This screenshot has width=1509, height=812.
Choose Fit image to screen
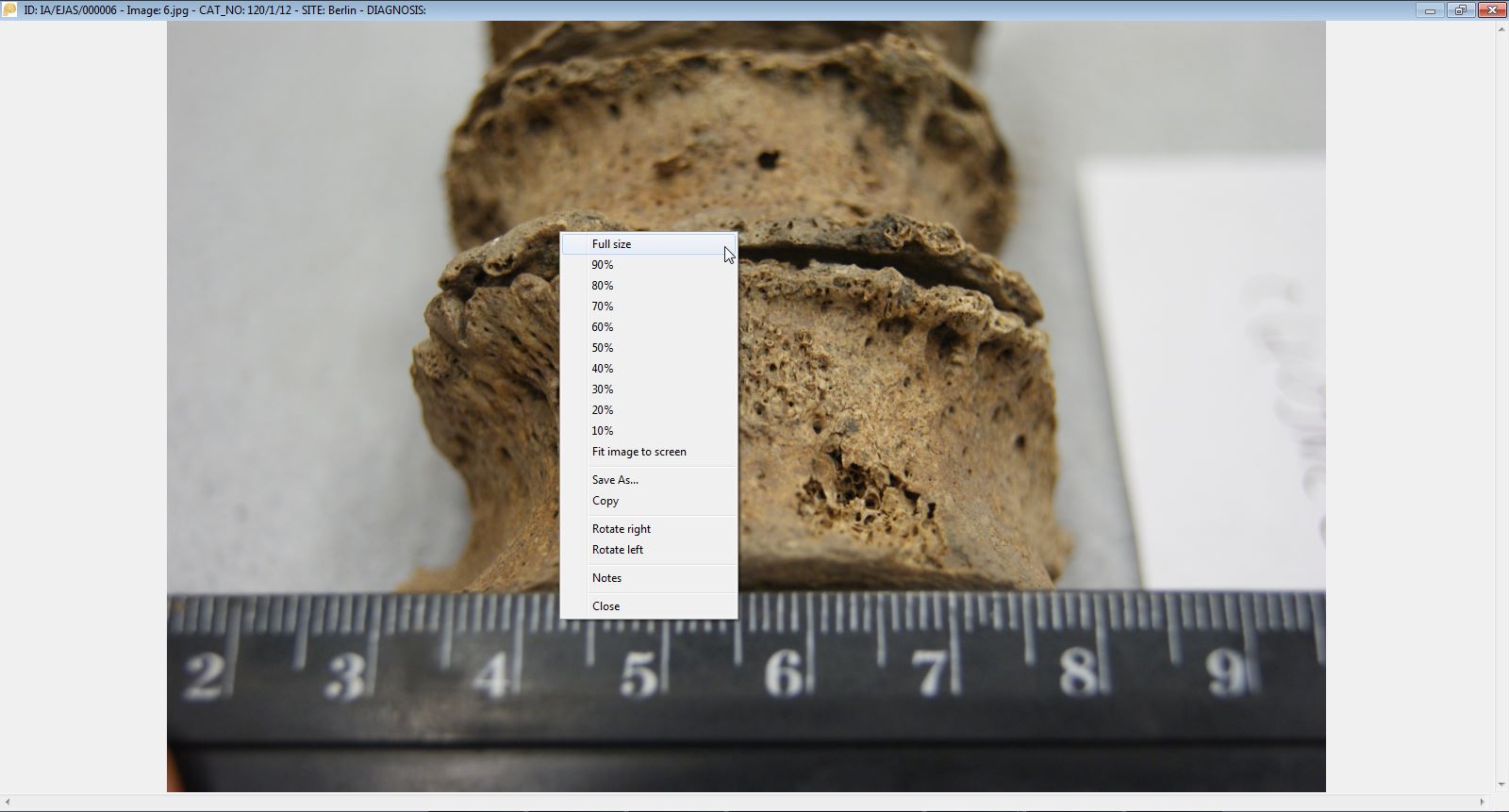[638, 452]
